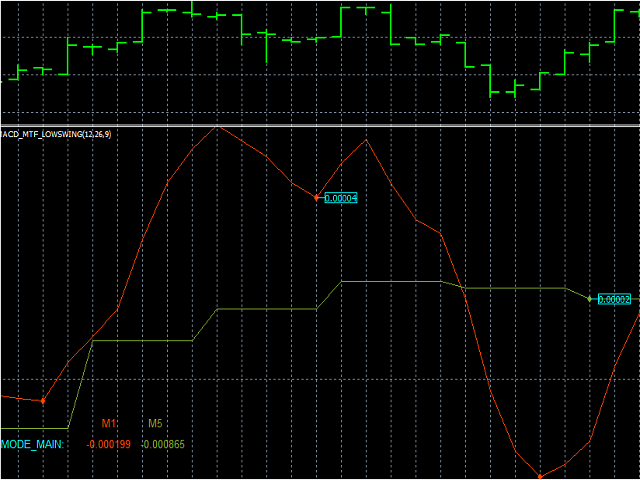The width and height of the screenshot is (640, 480).
Task: Click the indicator title MACD_MTF_LOWSWING(12,26,9)
Action: pos(56,135)
